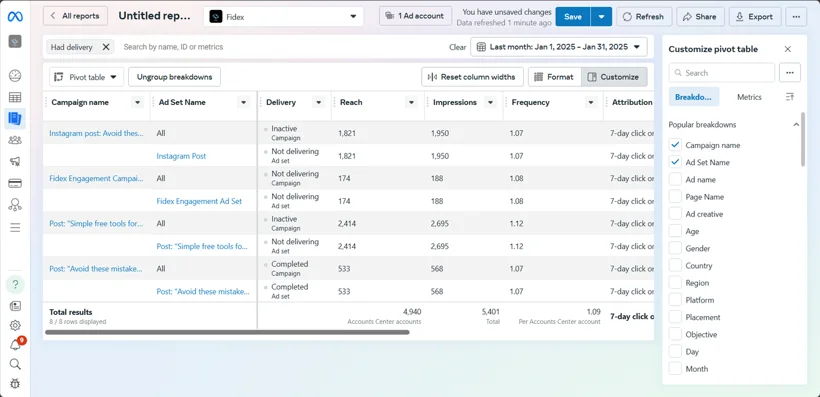Go back to All reports
The height and width of the screenshot is (397, 820).
[75, 16]
